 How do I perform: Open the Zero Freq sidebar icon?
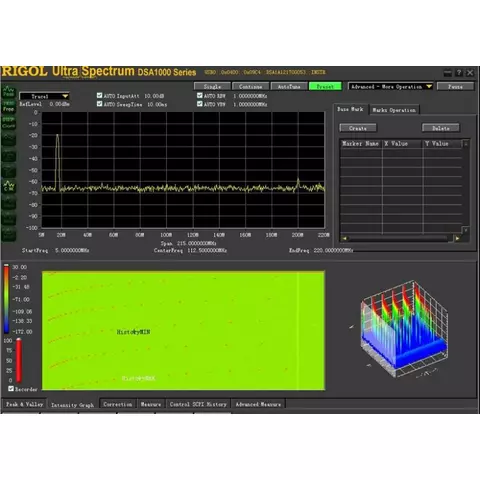[9, 106]
